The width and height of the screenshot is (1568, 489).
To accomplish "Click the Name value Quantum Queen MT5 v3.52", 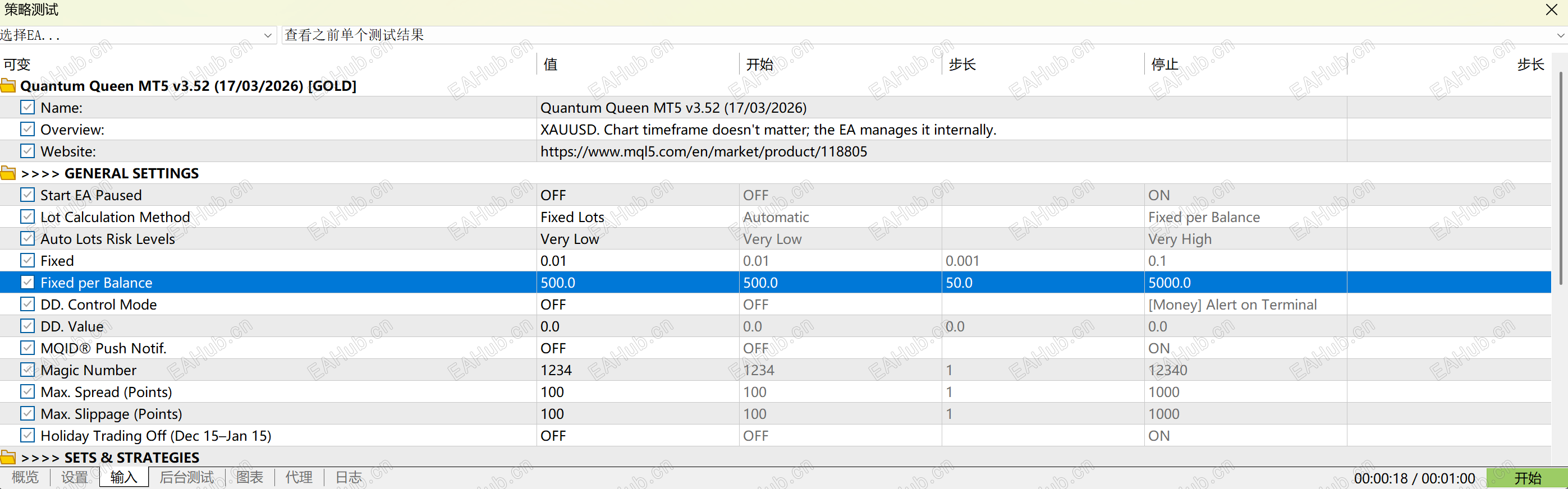I will [942, 108].
